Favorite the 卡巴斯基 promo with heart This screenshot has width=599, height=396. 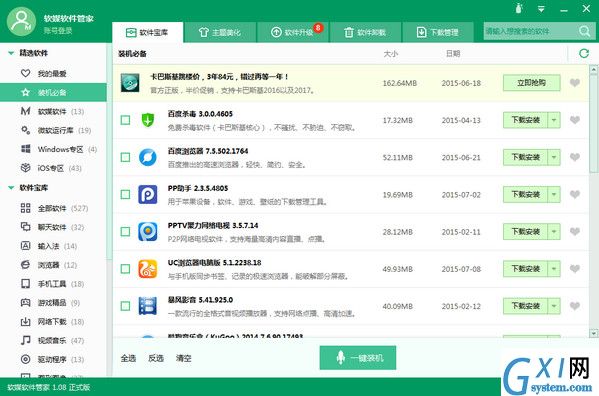click(x=575, y=82)
